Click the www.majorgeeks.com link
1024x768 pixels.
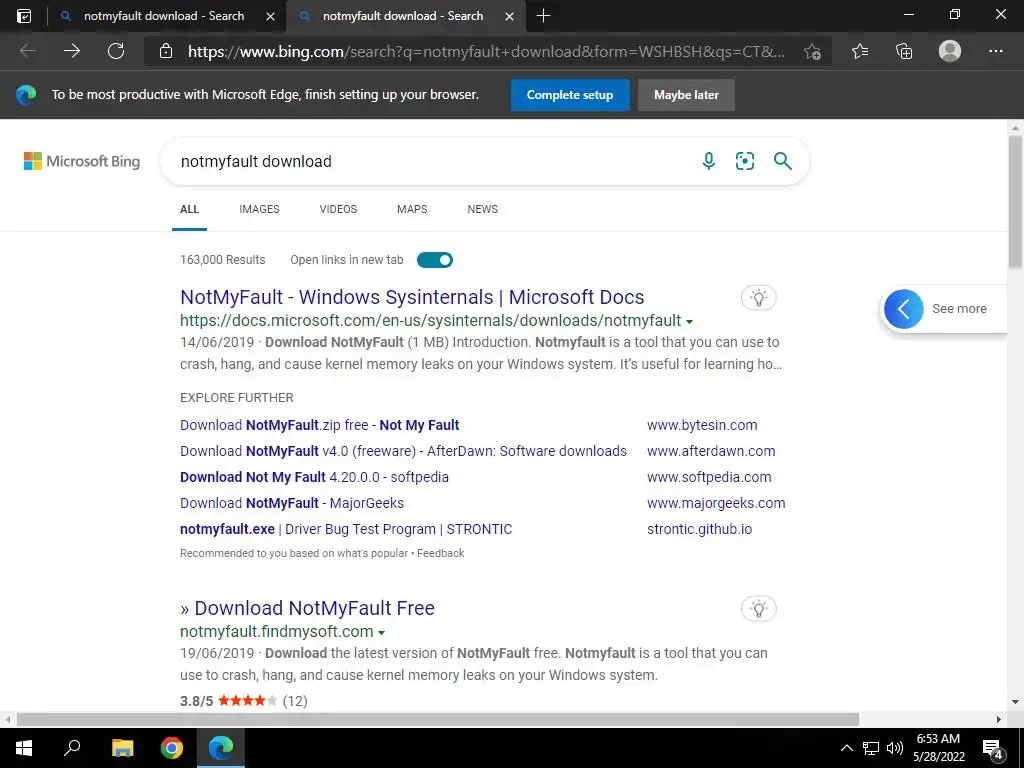click(716, 504)
